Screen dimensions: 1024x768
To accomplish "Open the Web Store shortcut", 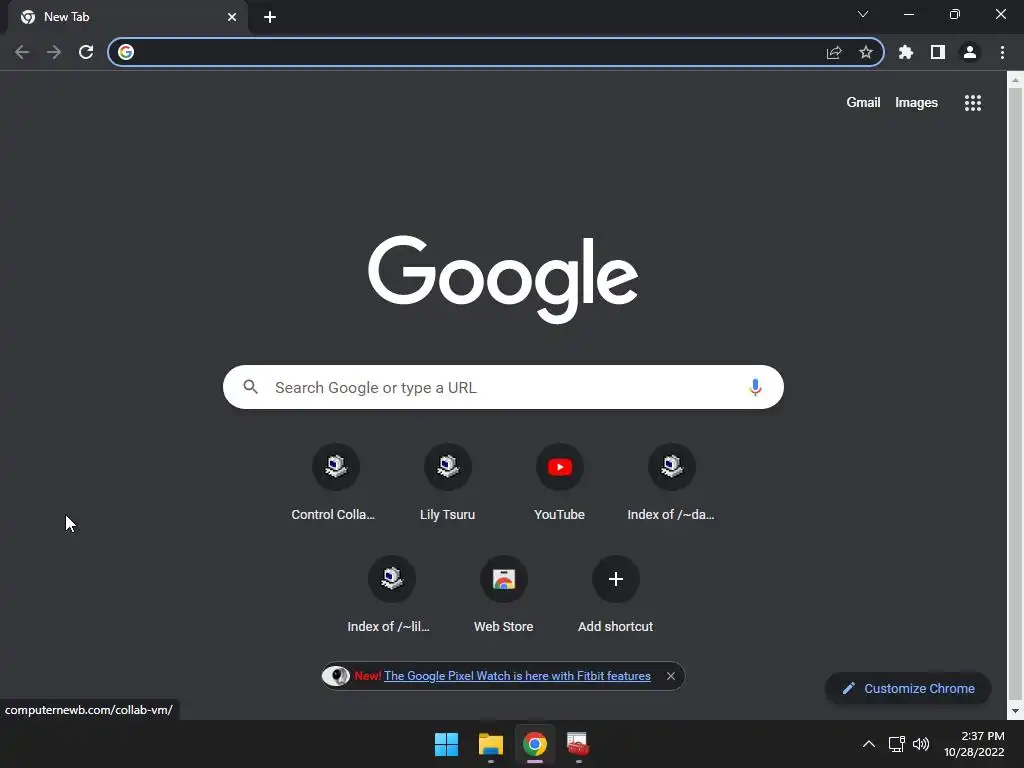I will tap(504, 594).
